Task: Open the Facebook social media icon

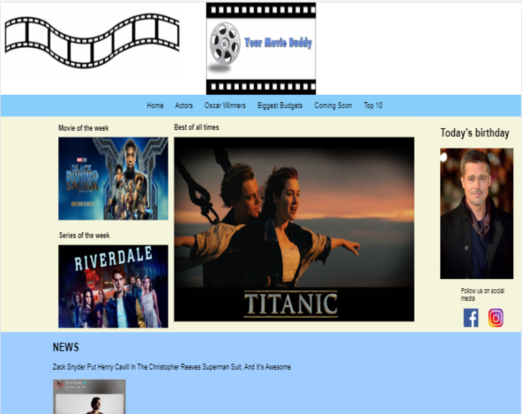Action: [x=471, y=318]
